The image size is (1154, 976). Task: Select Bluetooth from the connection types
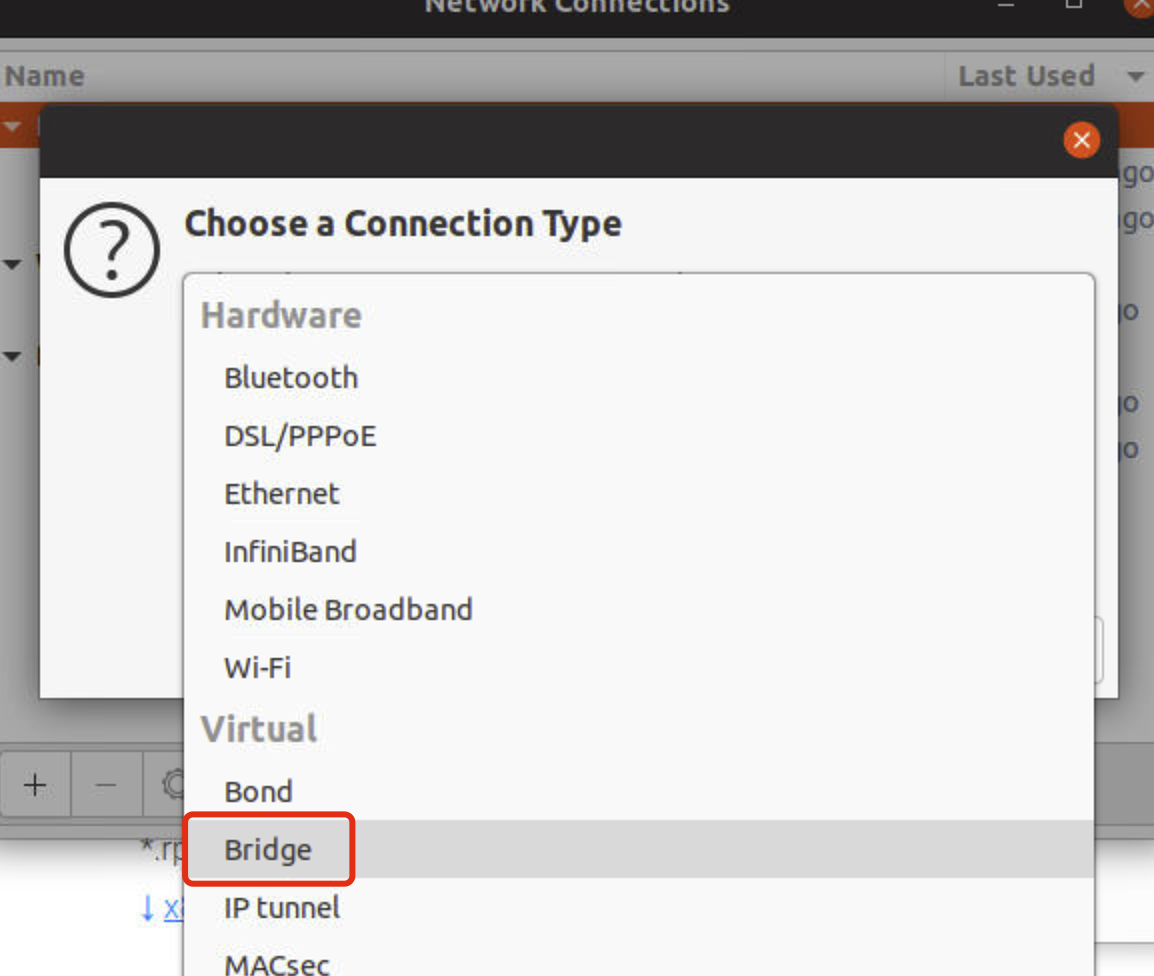tap(291, 378)
